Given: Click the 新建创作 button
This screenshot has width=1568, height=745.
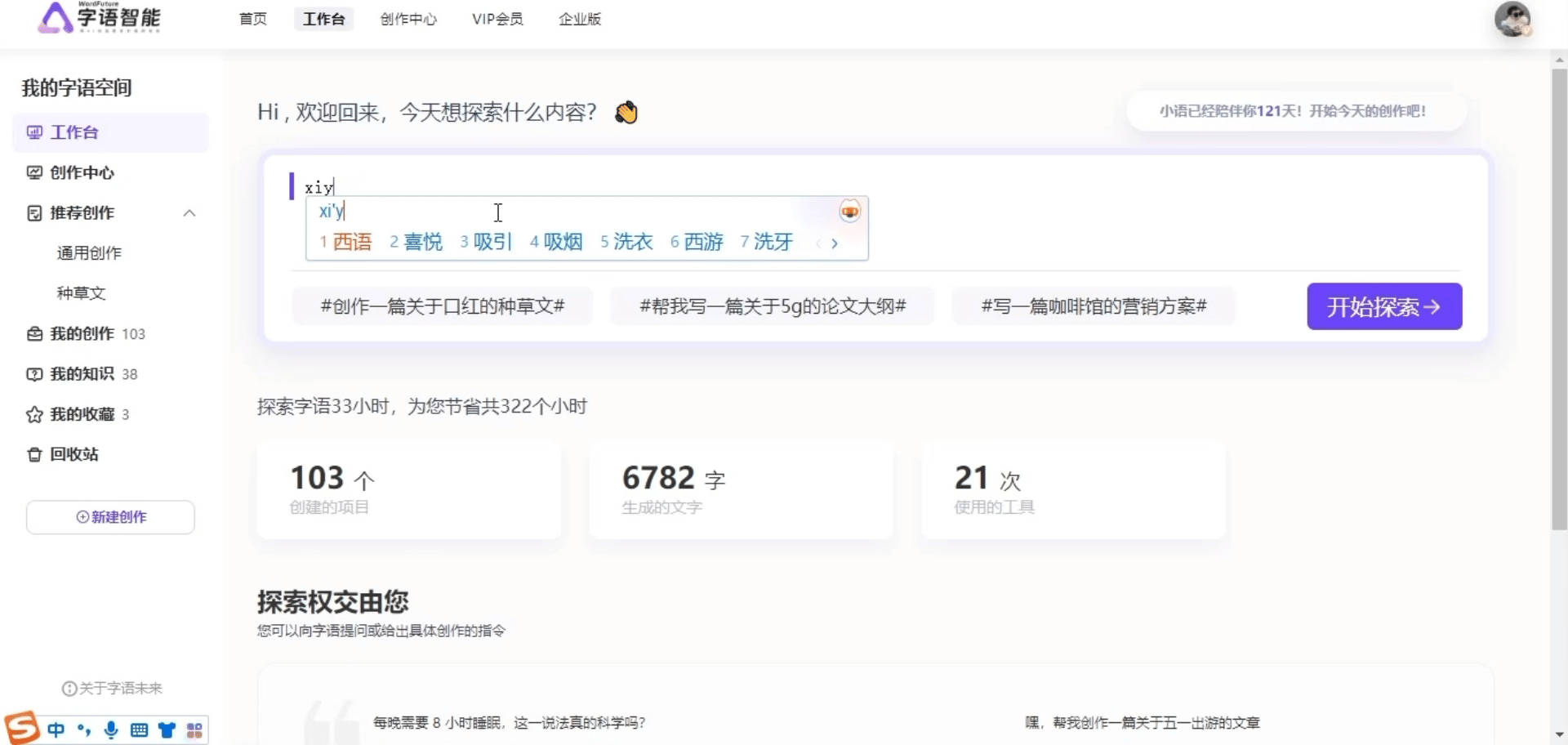Looking at the screenshot, I should click(x=109, y=517).
